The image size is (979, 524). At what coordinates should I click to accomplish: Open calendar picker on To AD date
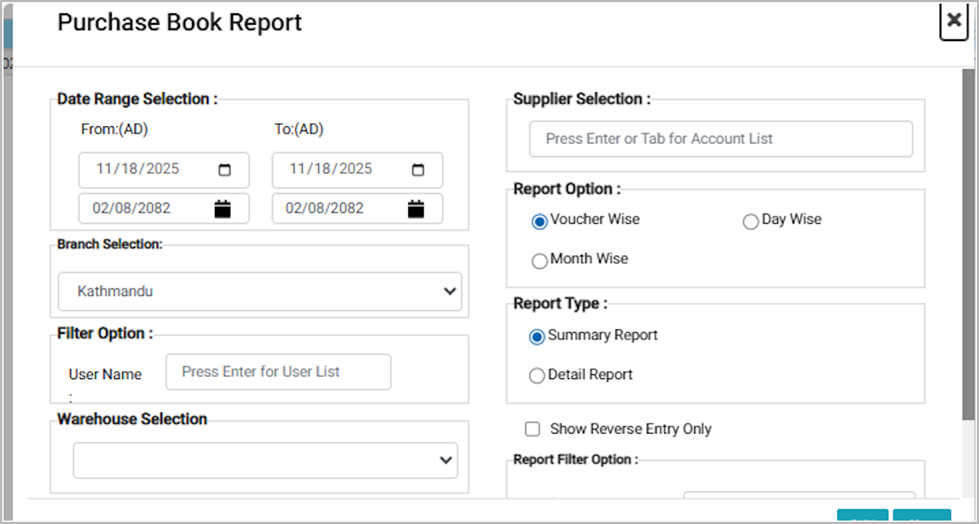(x=418, y=169)
